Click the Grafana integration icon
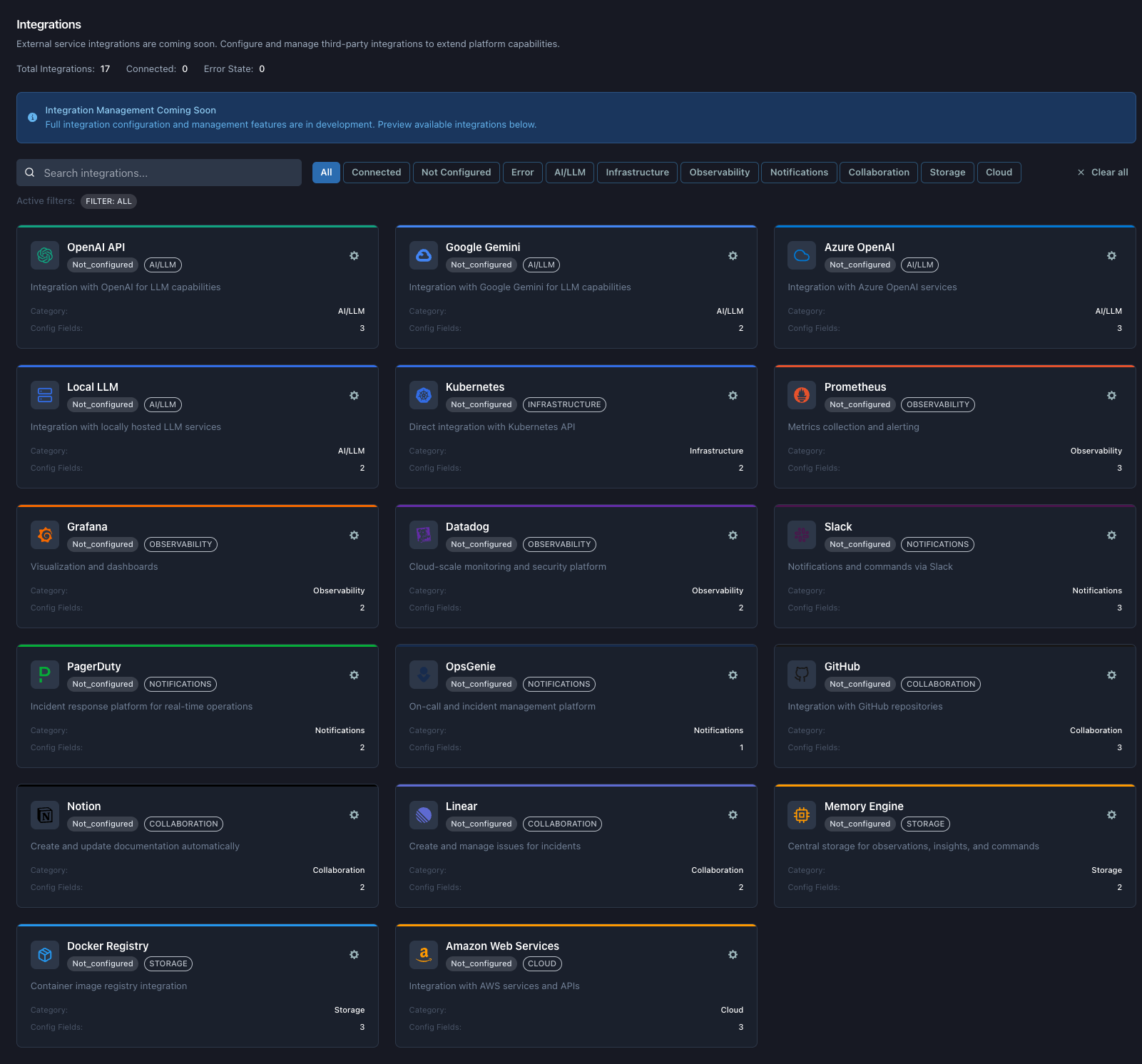 [x=44, y=534]
